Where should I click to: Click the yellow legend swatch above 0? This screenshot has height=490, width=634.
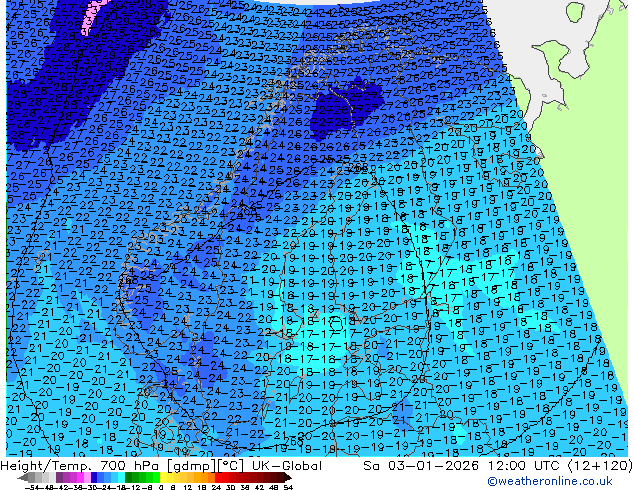pos(163,477)
